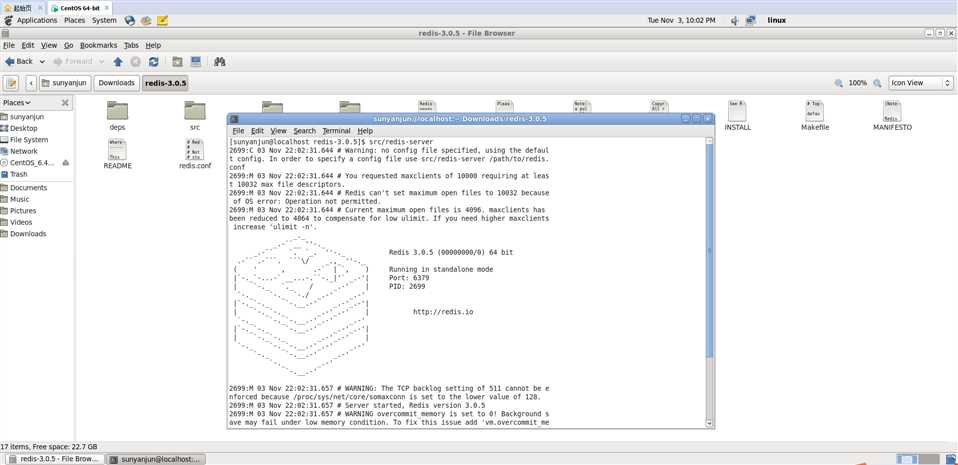This screenshot has height=465, width=958.
Task: Go to Downloads in path bar
Action: coord(117,82)
